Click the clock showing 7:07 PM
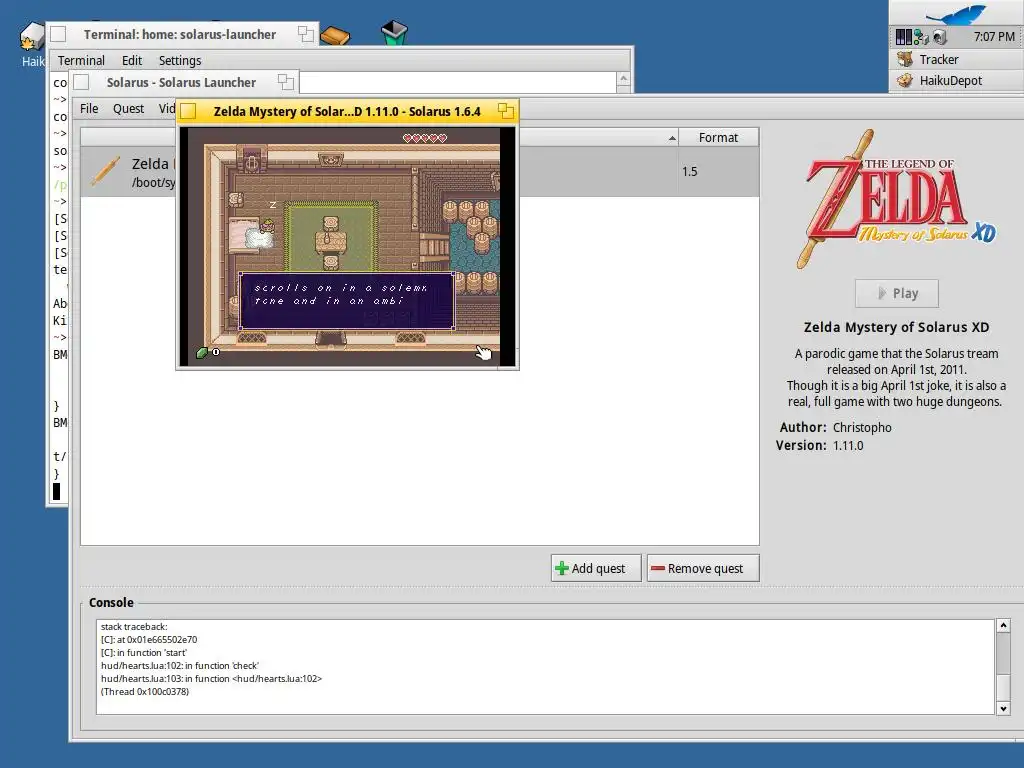 [994, 37]
